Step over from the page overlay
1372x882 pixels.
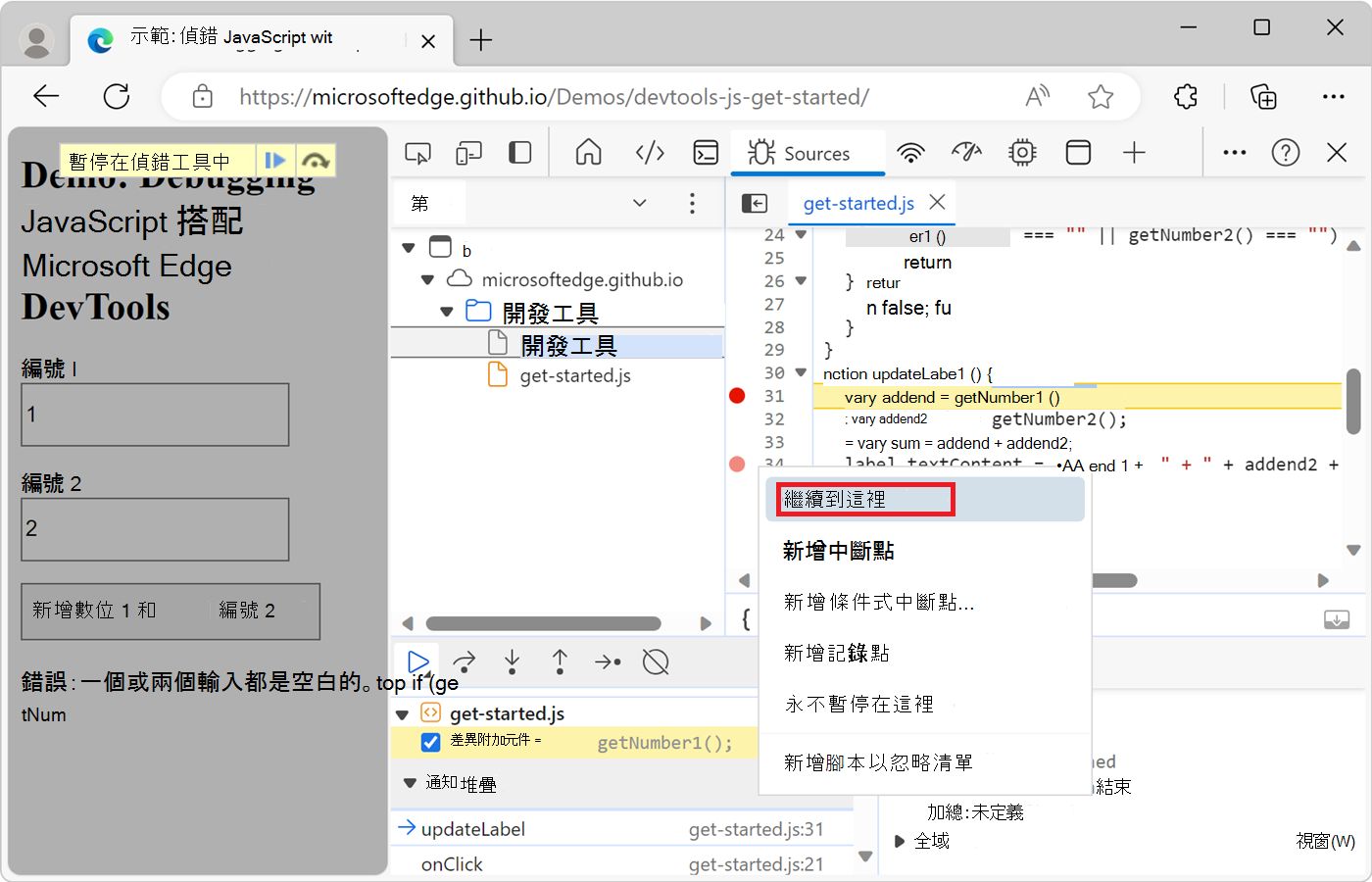[x=315, y=161]
